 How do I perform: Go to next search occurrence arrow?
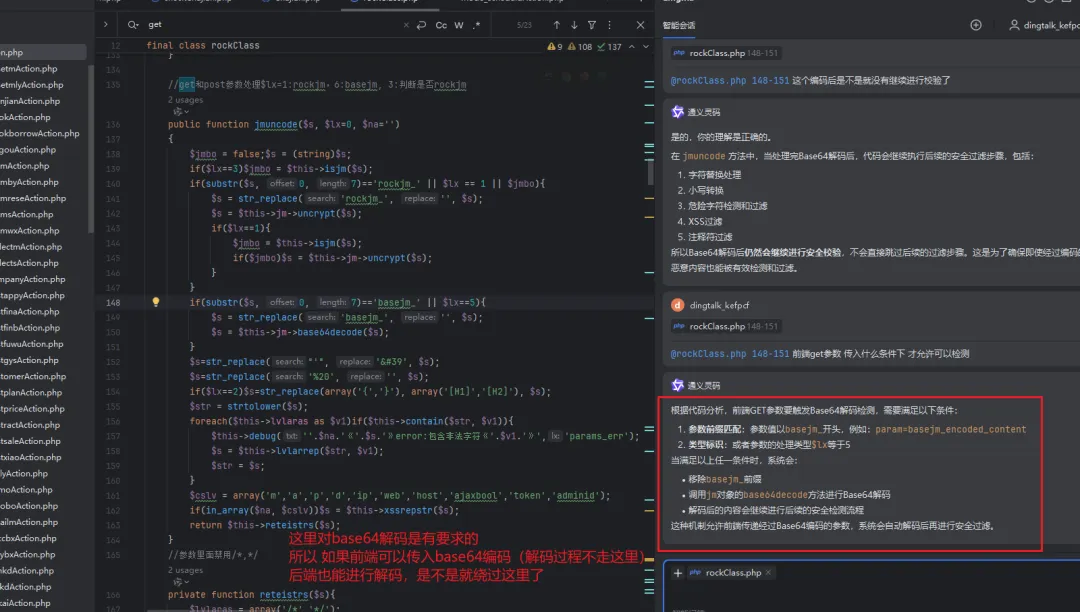pos(574,25)
